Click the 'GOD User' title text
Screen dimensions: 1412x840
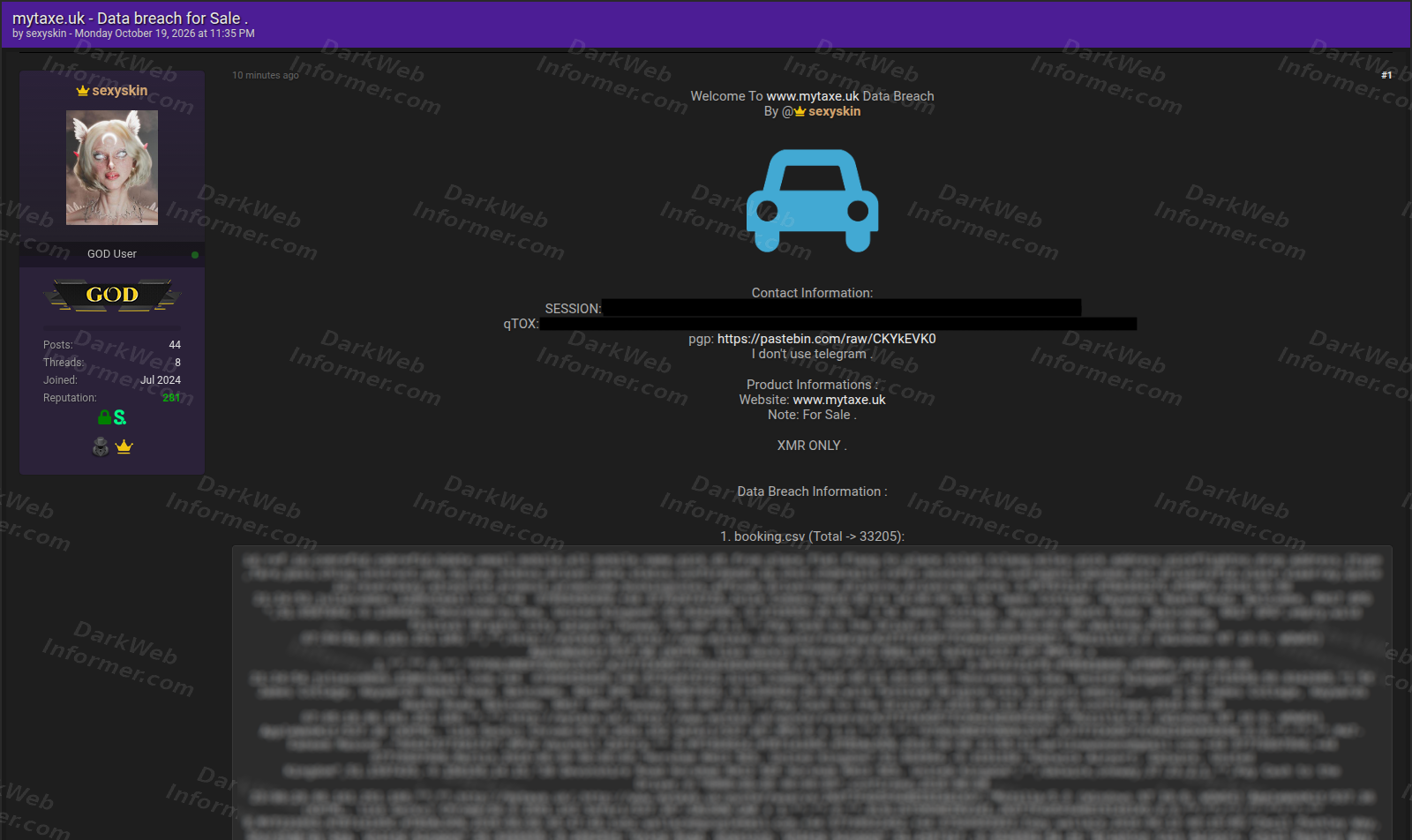[x=112, y=254]
